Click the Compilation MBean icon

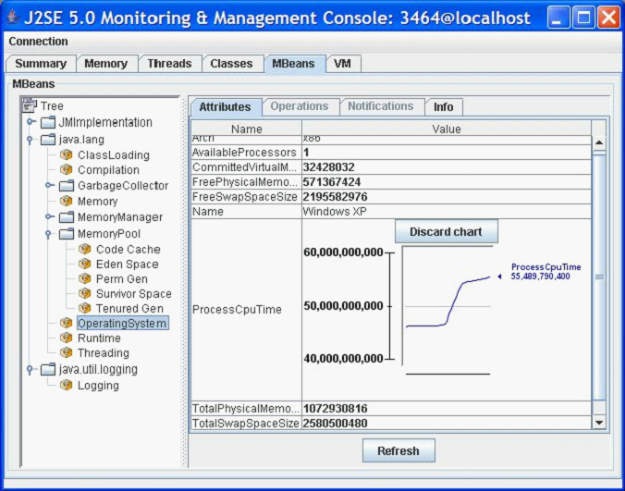66,170
